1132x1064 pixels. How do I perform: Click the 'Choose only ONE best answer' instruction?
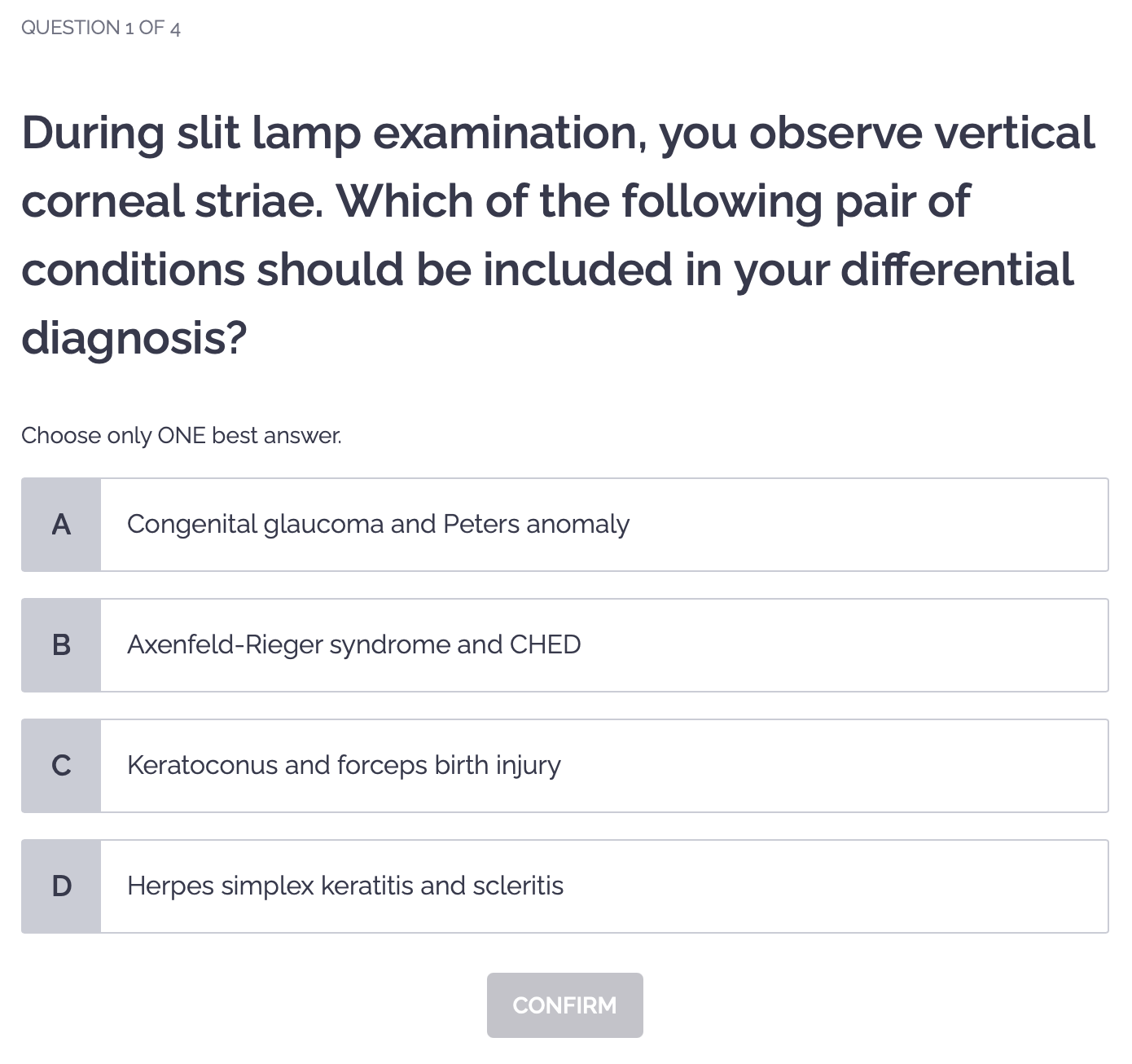coord(182,436)
